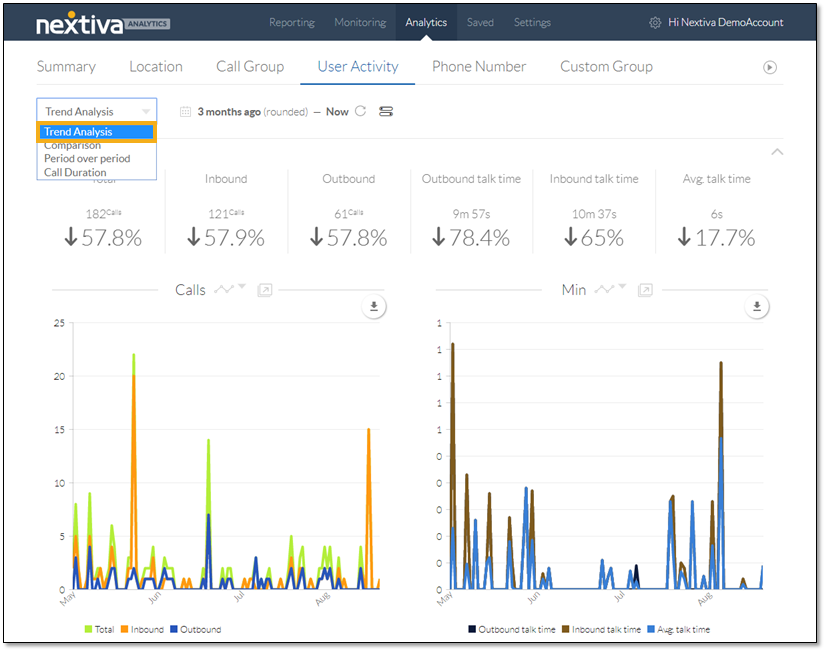Click the Calls chart title
The width and height of the screenshot is (826, 652).
click(190, 290)
